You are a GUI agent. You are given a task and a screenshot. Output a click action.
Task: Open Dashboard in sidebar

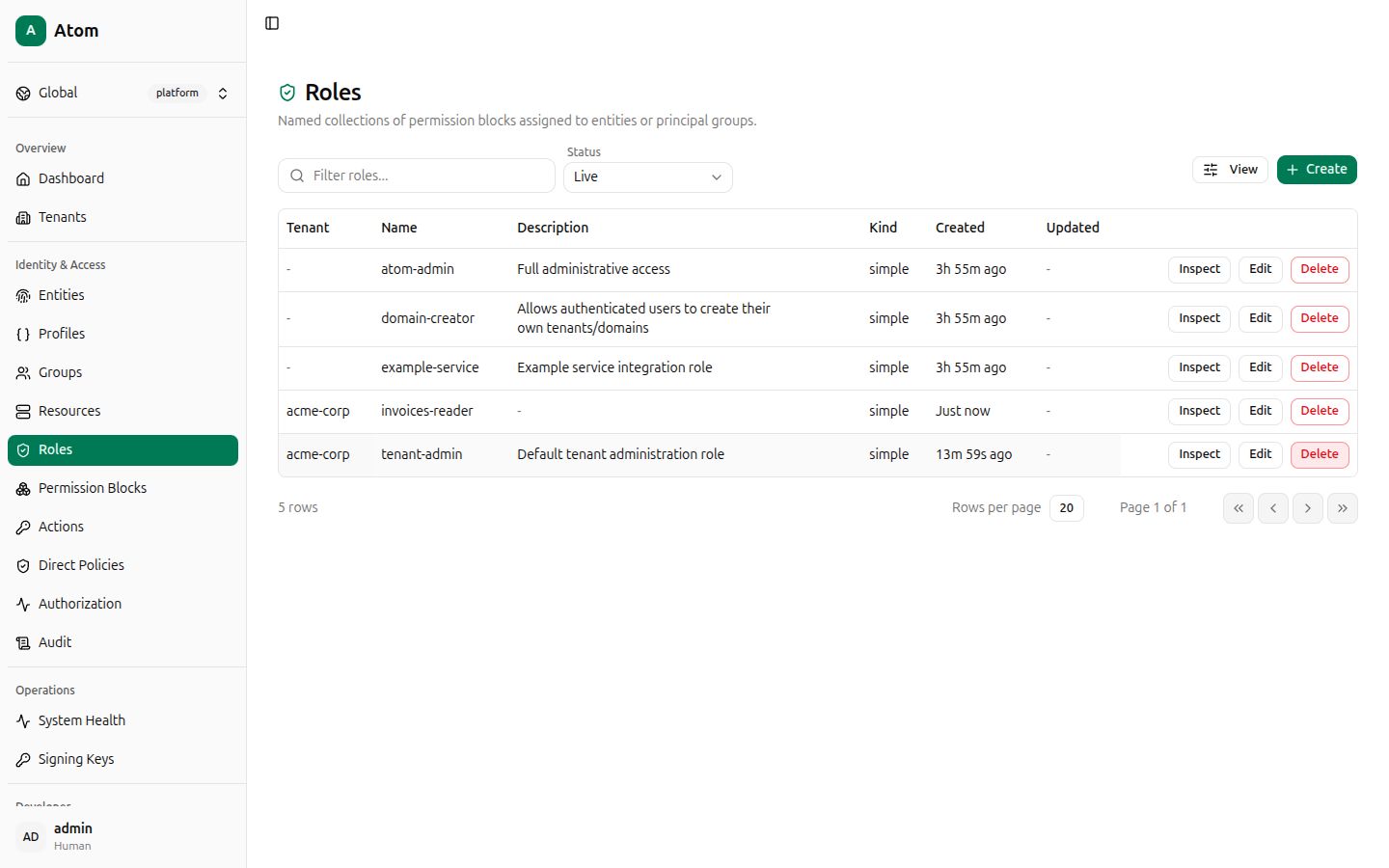click(123, 179)
